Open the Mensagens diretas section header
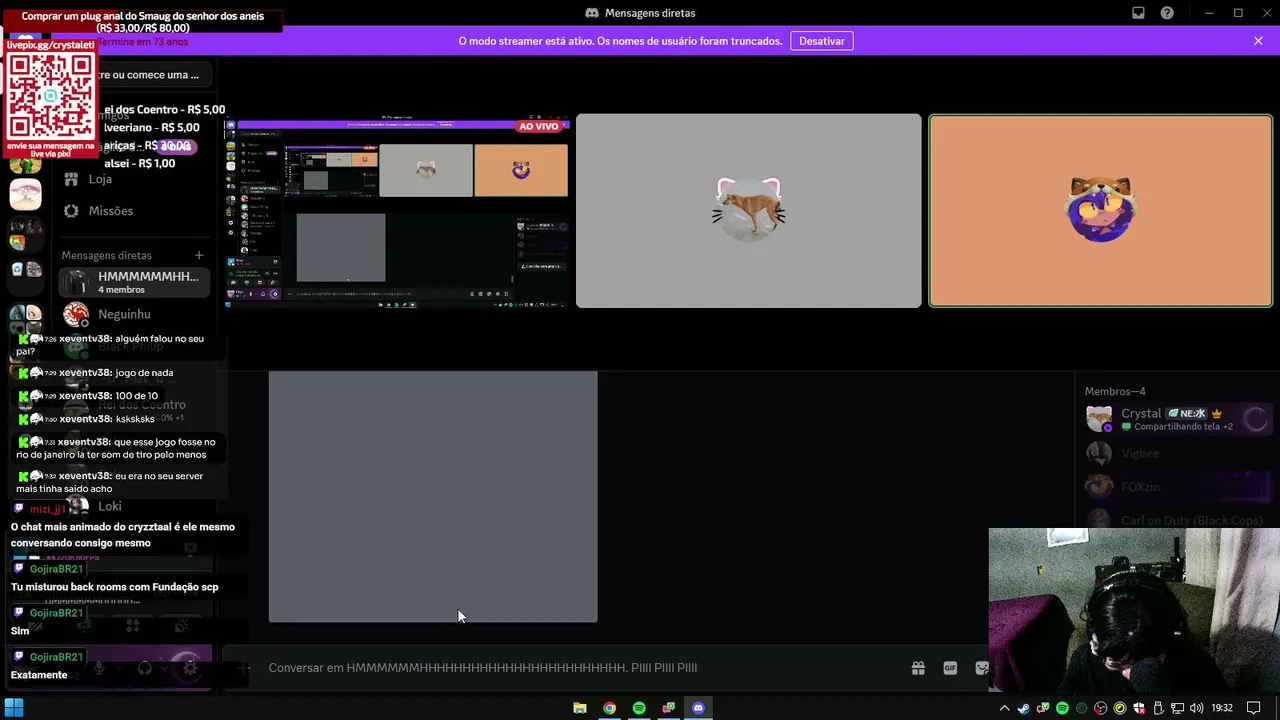The image size is (1280, 720). 106,255
